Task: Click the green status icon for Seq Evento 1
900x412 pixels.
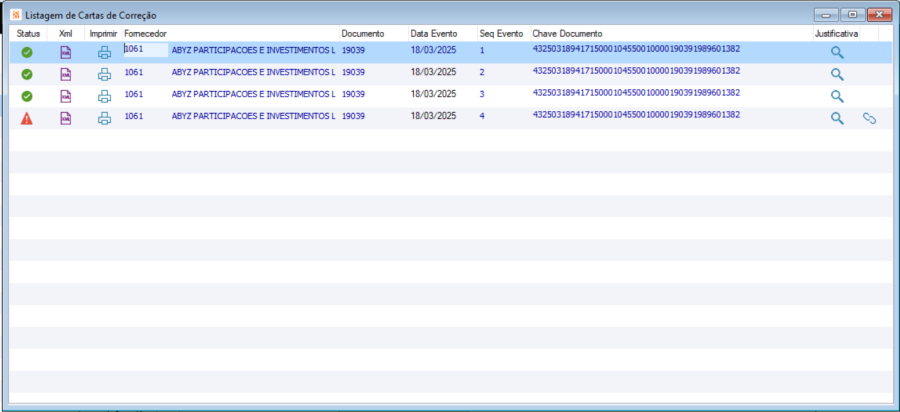Action: 27,53
